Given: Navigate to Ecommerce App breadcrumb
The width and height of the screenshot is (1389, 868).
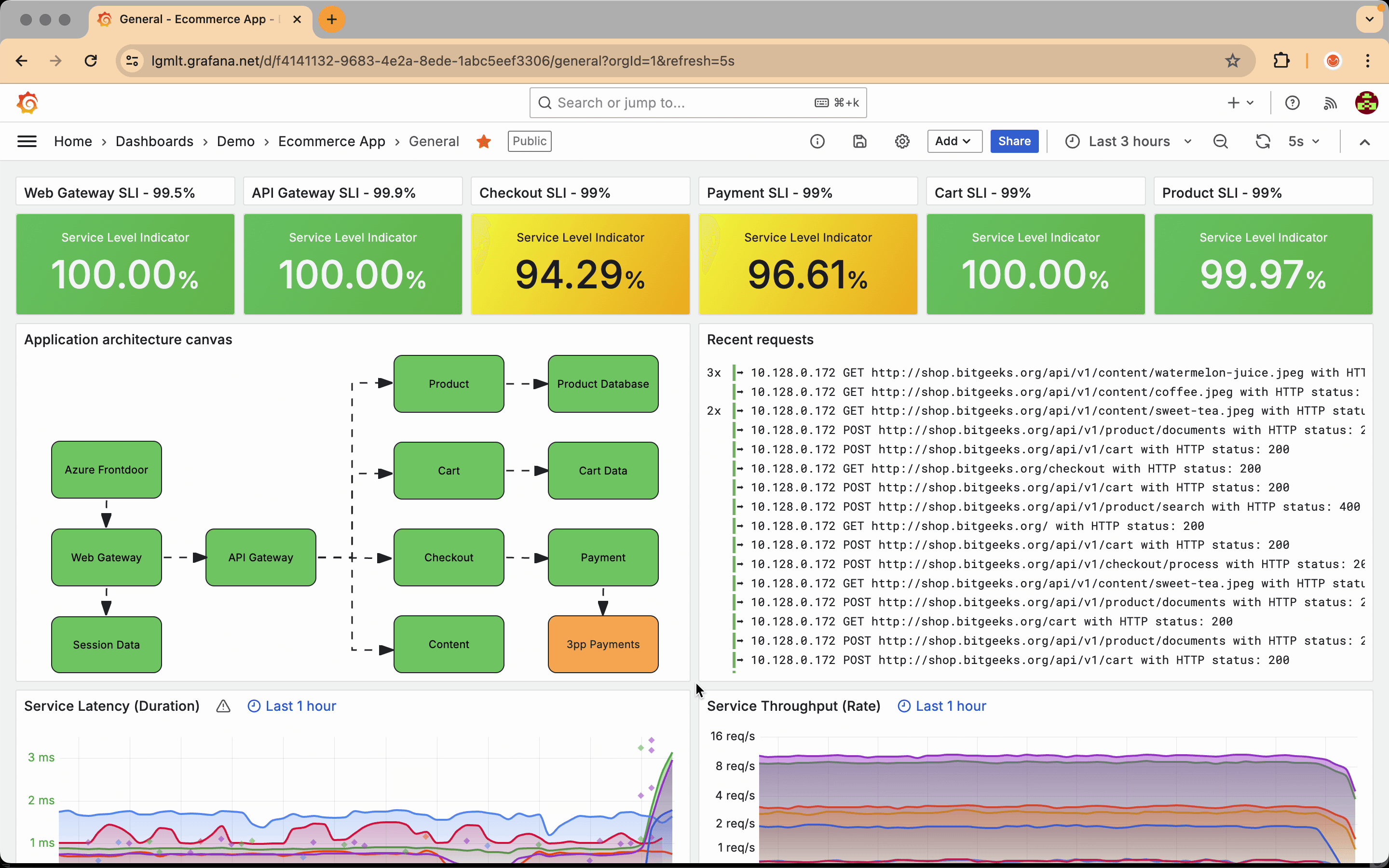Looking at the screenshot, I should click(x=331, y=141).
